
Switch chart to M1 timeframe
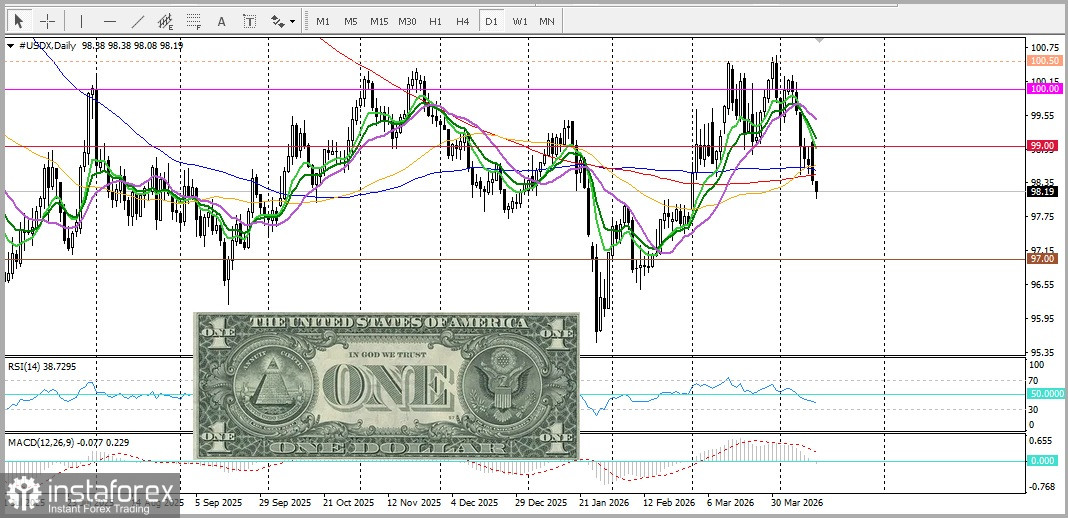322,21
